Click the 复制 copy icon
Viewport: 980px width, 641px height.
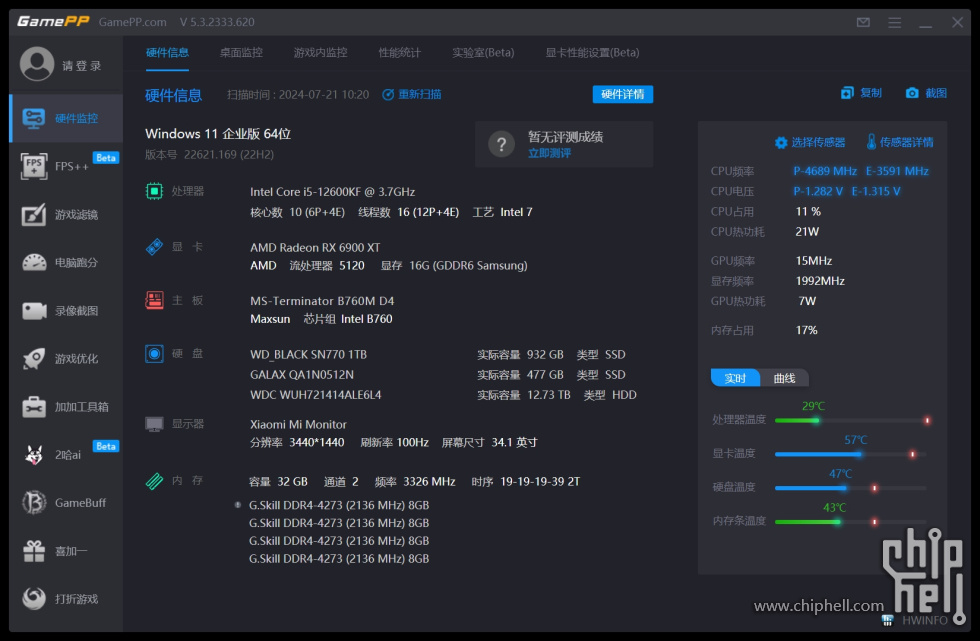847,93
